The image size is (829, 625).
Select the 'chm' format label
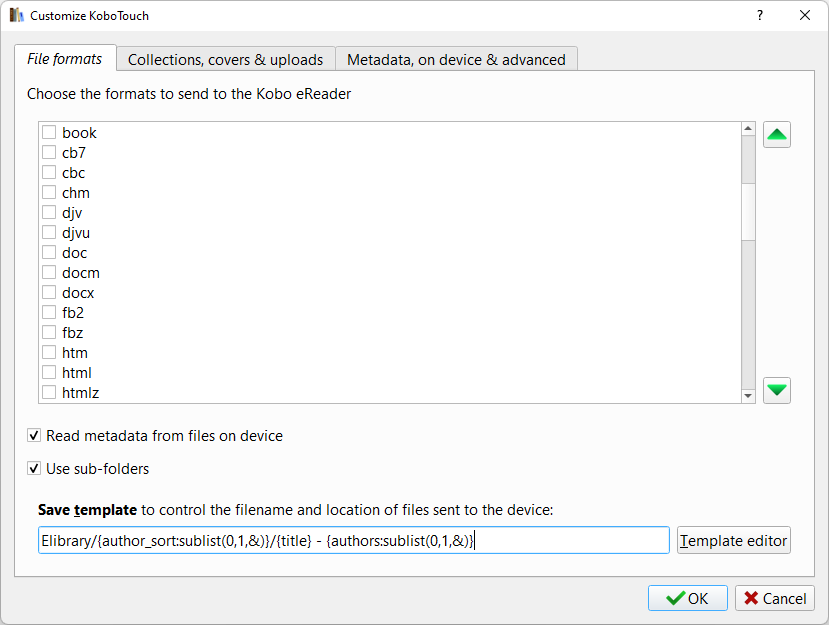(76, 193)
